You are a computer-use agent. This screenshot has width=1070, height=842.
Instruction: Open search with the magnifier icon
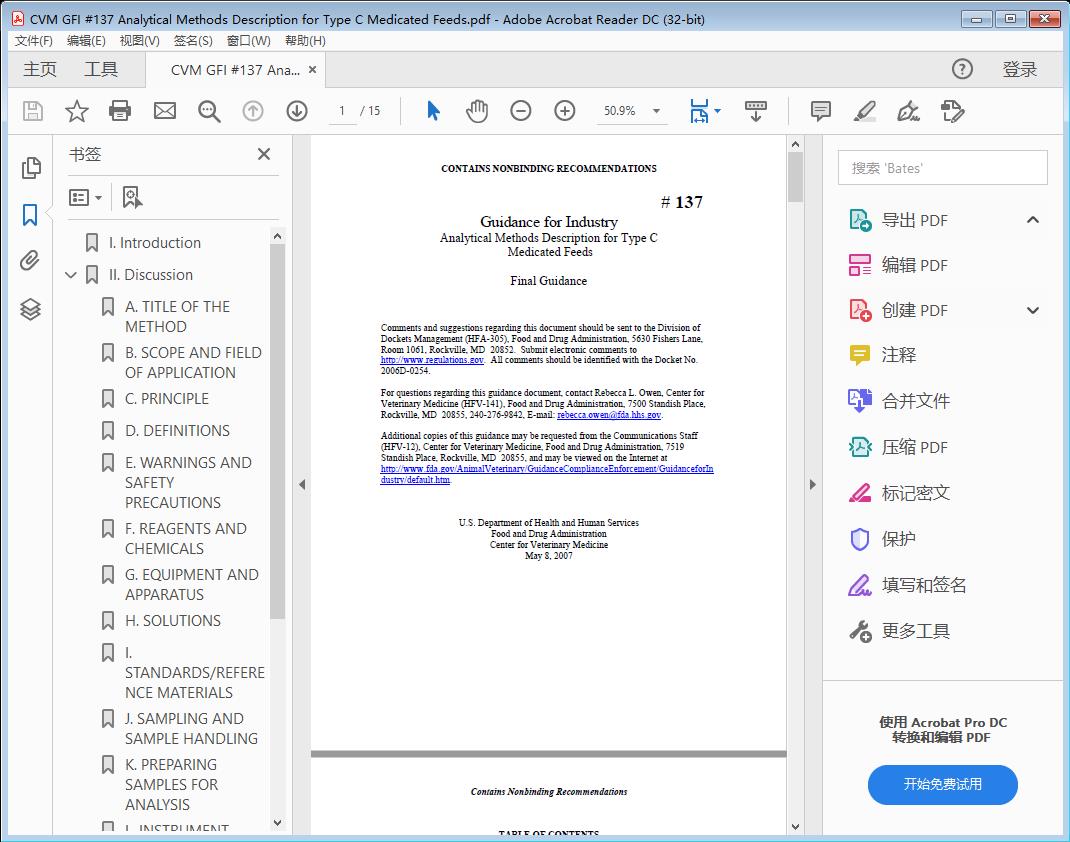pyautogui.click(x=208, y=110)
